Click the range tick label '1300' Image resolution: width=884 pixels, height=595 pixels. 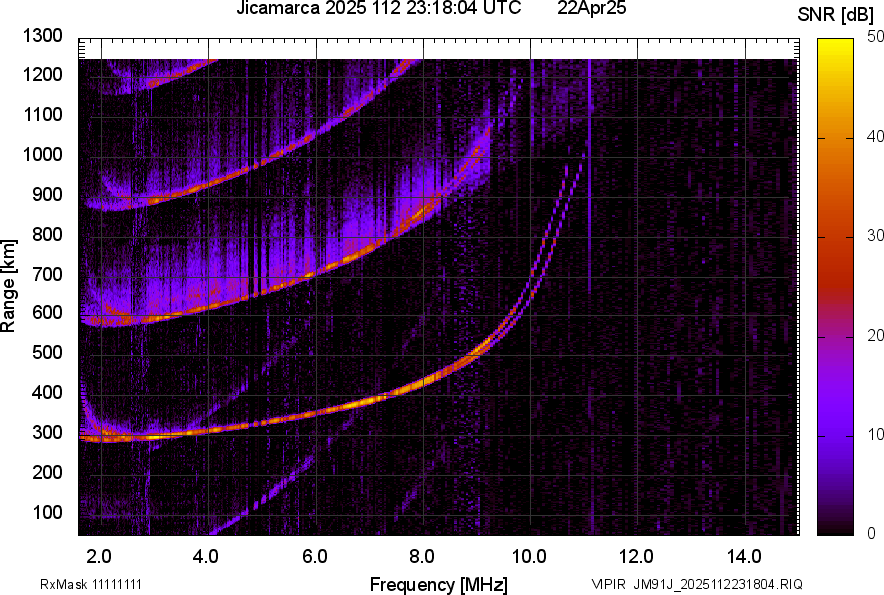tap(42, 36)
